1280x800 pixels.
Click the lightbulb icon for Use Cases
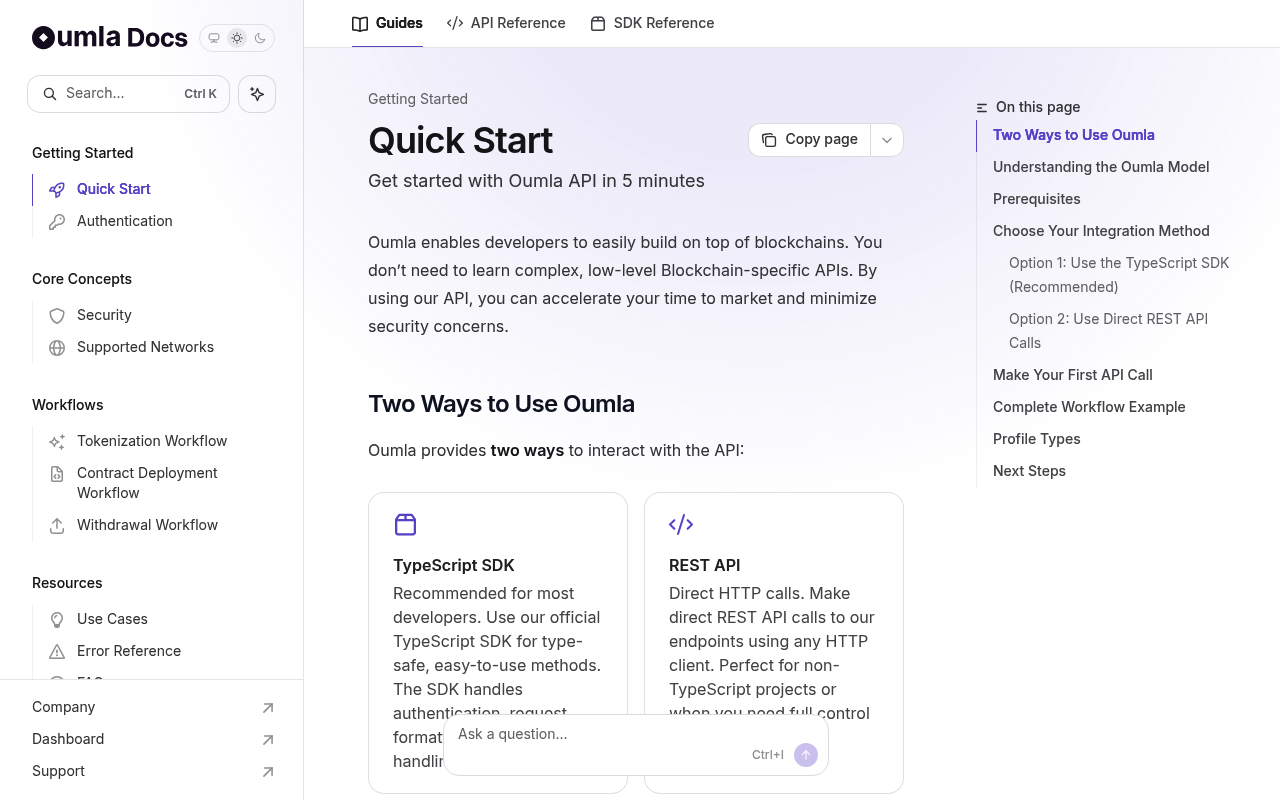point(57,619)
